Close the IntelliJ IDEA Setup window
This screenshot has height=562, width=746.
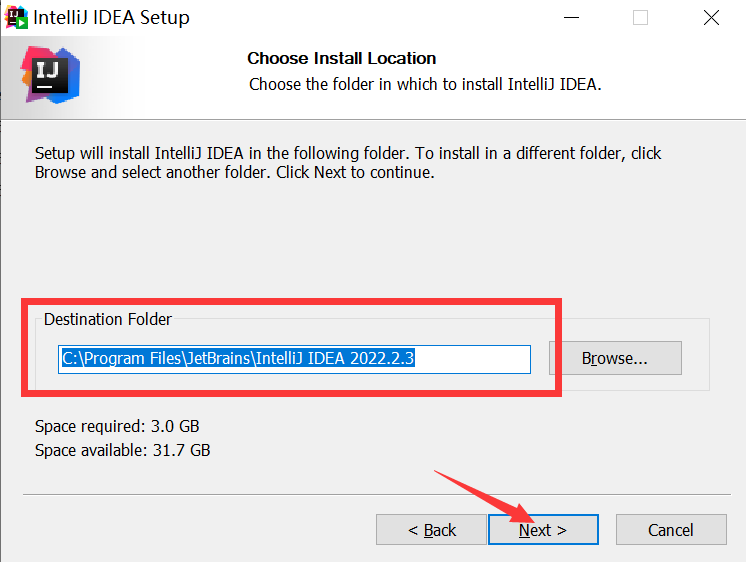click(x=710, y=17)
